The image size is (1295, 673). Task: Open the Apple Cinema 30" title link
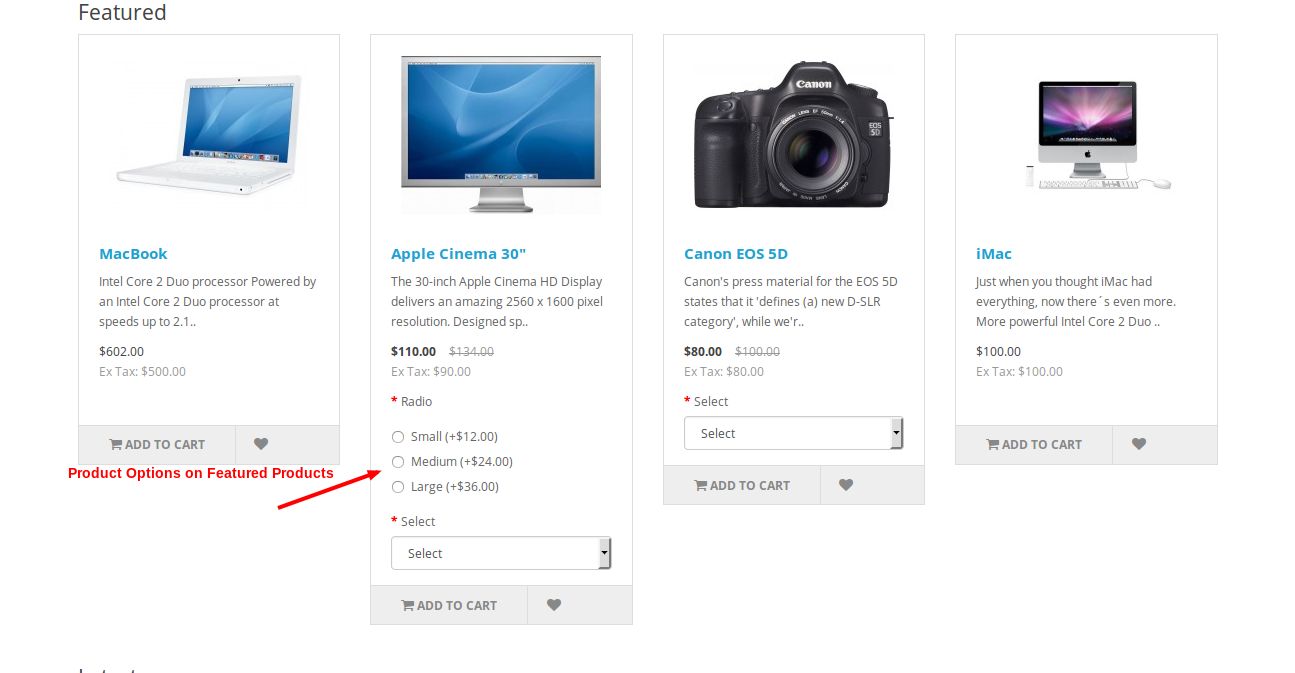click(x=458, y=254)
